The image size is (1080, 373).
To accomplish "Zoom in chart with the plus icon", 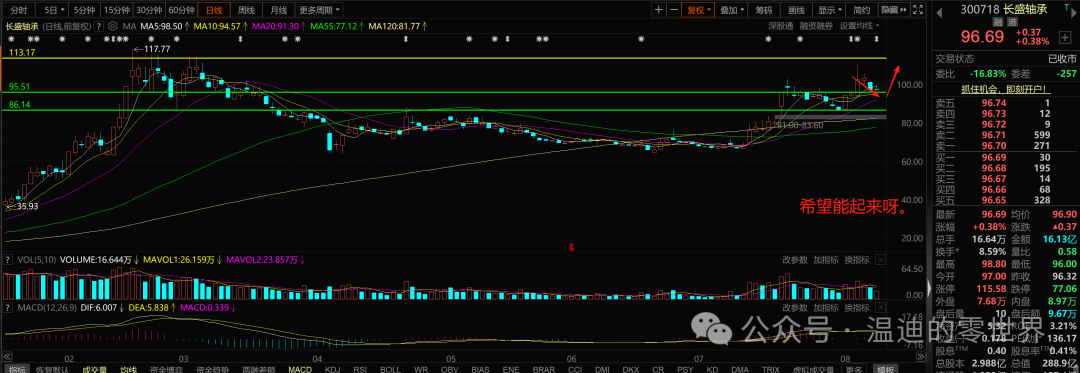I will coord(658,10).
